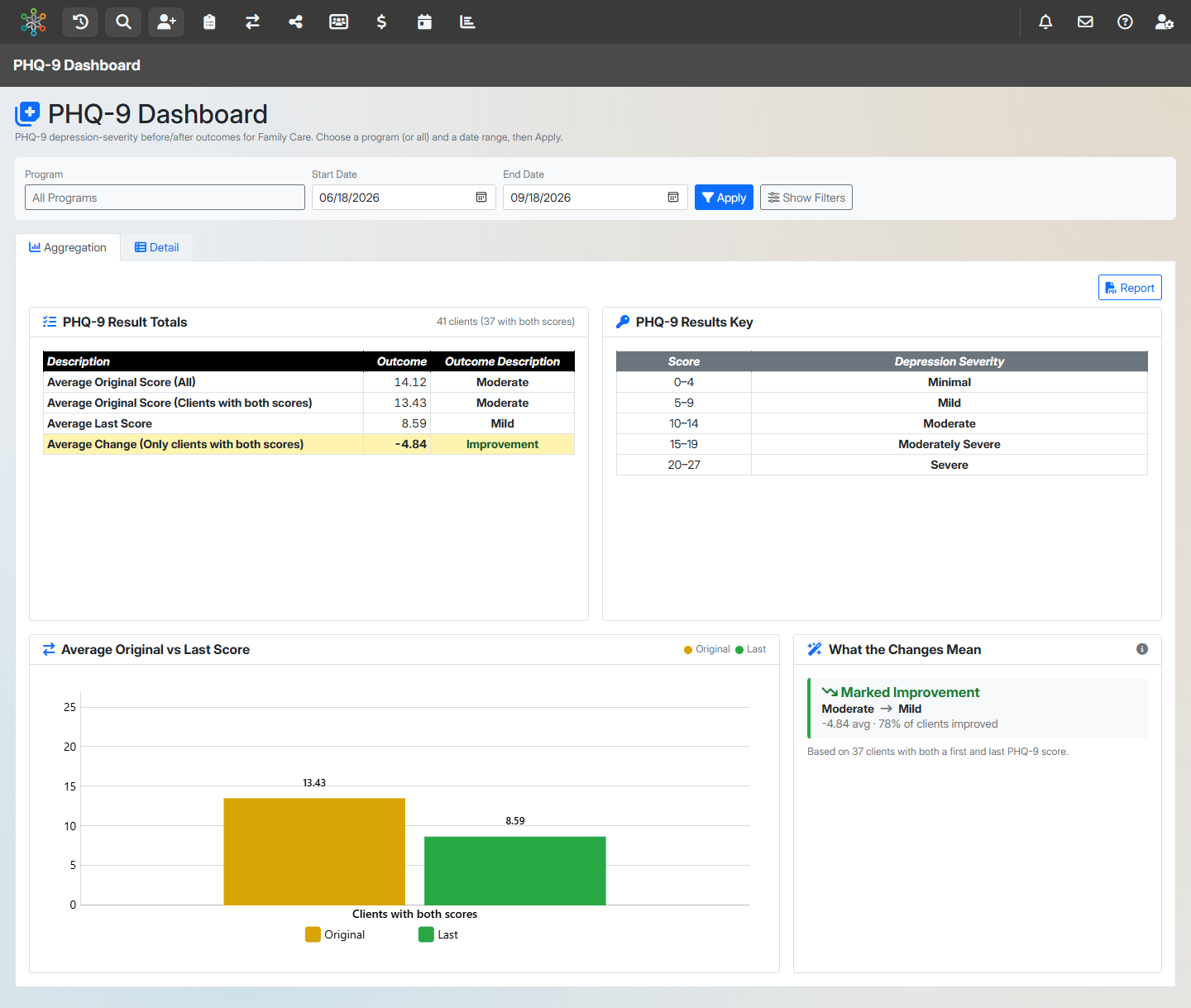The image size is (1191, 1008).
Task: Expand filters with Show Filters
Action: [x=806, y=198]
